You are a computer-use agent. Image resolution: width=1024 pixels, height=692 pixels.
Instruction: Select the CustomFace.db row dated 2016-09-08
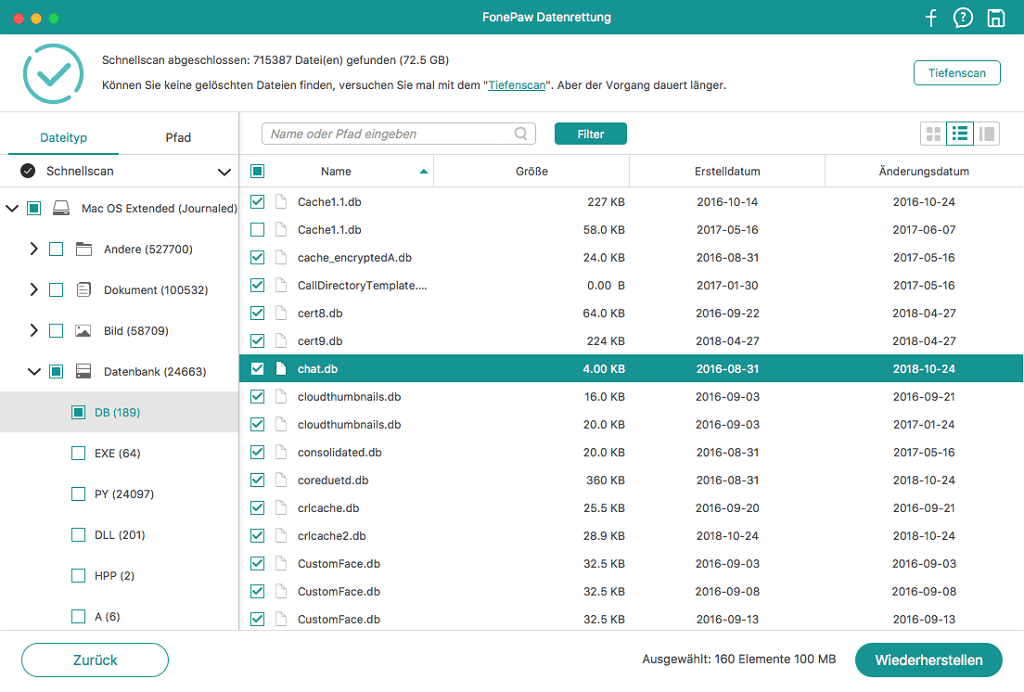click(x=631, y=591)
